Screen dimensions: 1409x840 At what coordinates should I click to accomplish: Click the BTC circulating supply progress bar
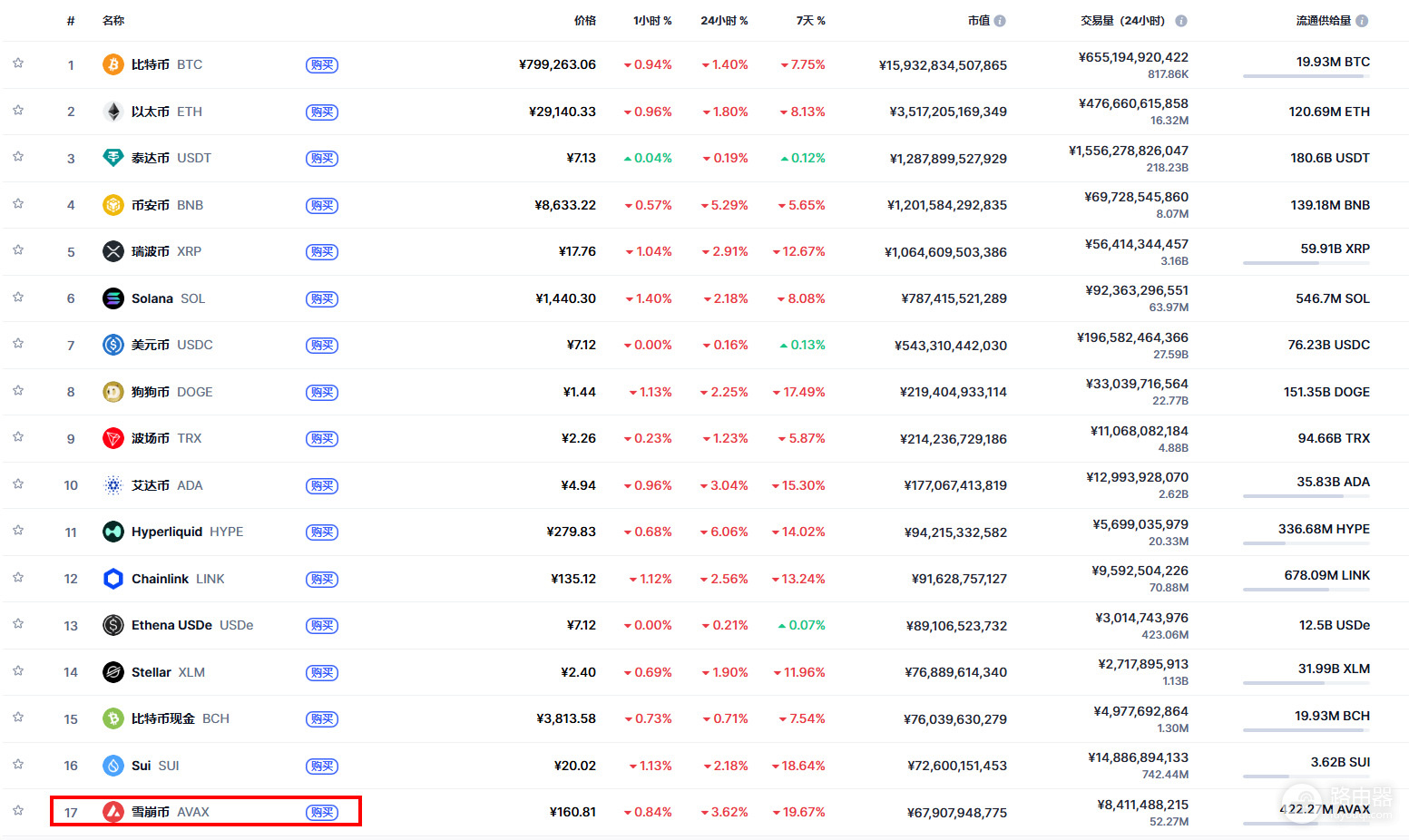click(1306, 76)
